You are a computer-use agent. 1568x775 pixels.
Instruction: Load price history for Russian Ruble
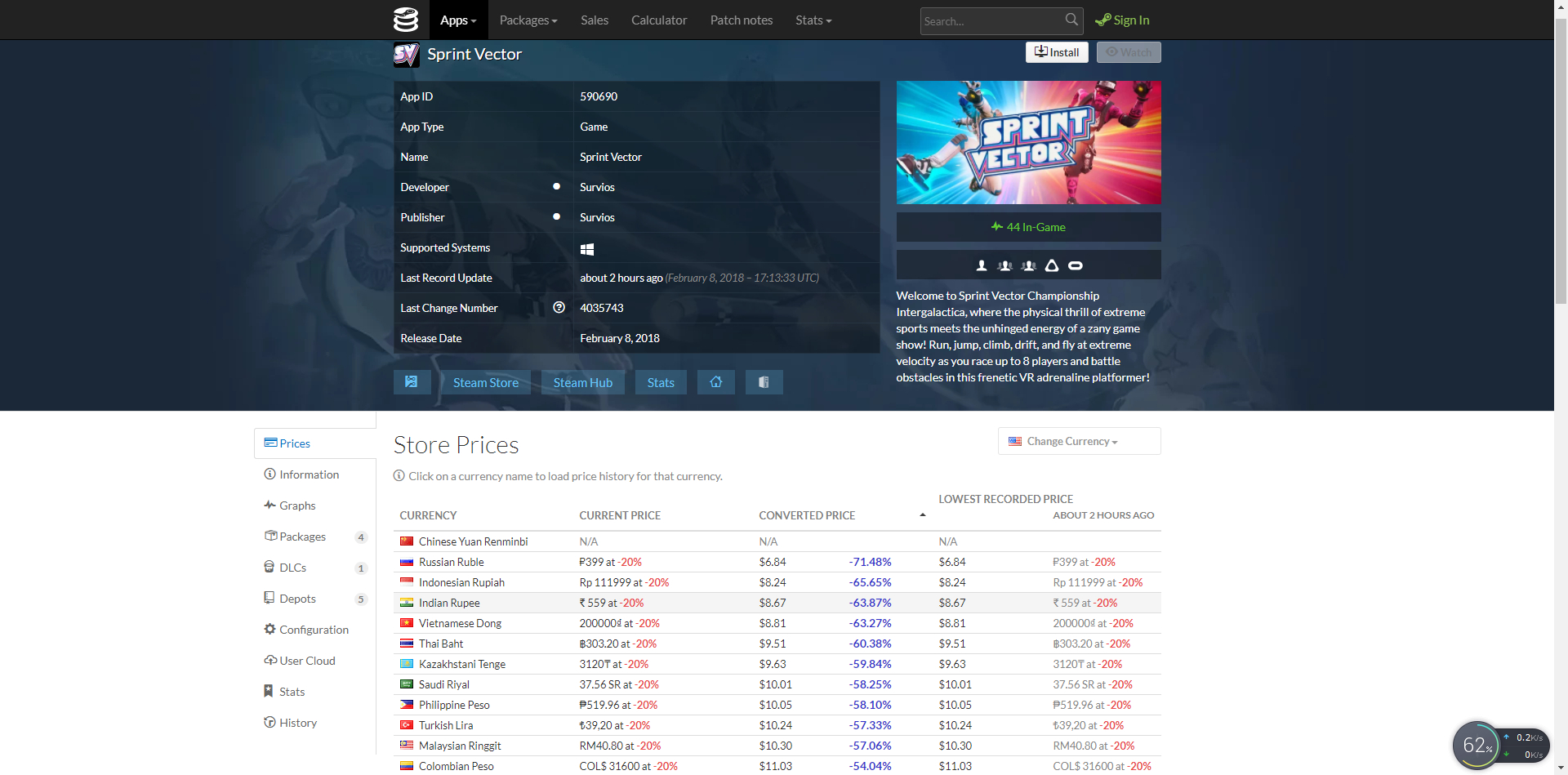click(452, 562)
